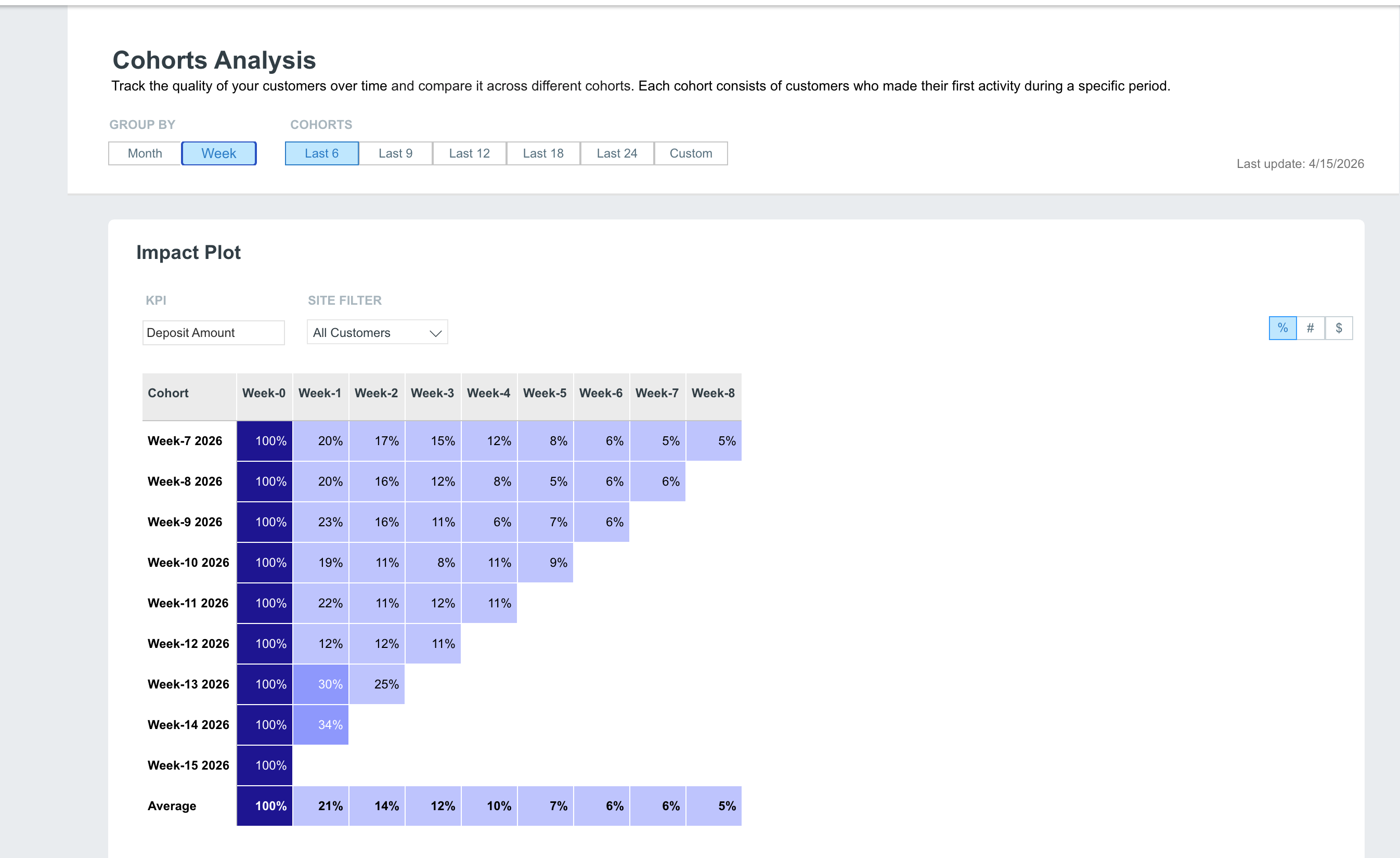Select Last 6 cohorts
1400x858 pixels.
321,153
